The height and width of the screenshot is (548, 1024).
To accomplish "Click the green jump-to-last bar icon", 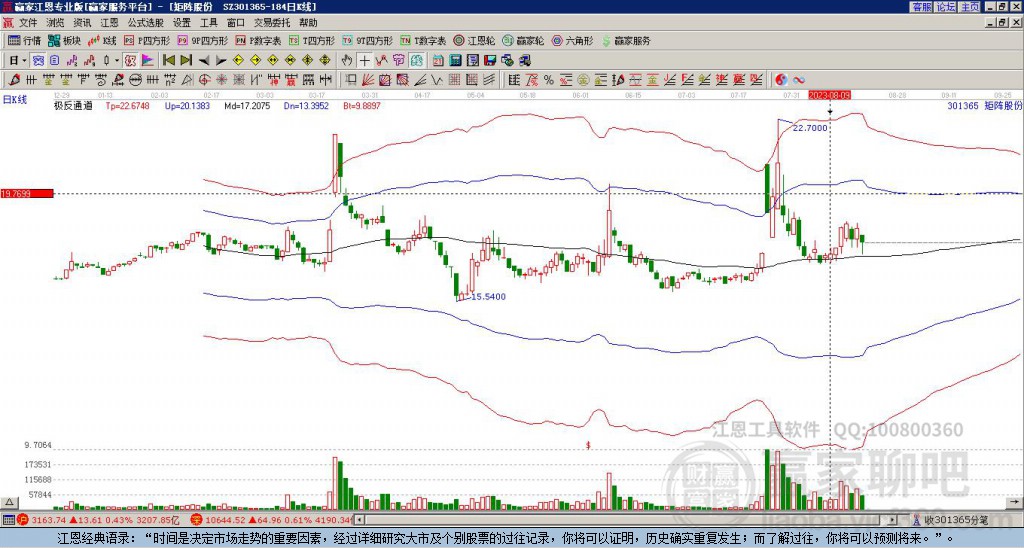I will click(186, 60).
